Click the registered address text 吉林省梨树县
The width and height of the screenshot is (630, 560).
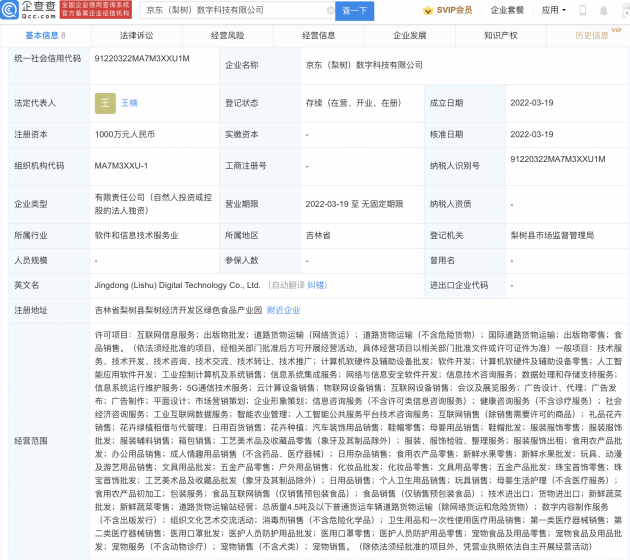(x=178, y=310)
